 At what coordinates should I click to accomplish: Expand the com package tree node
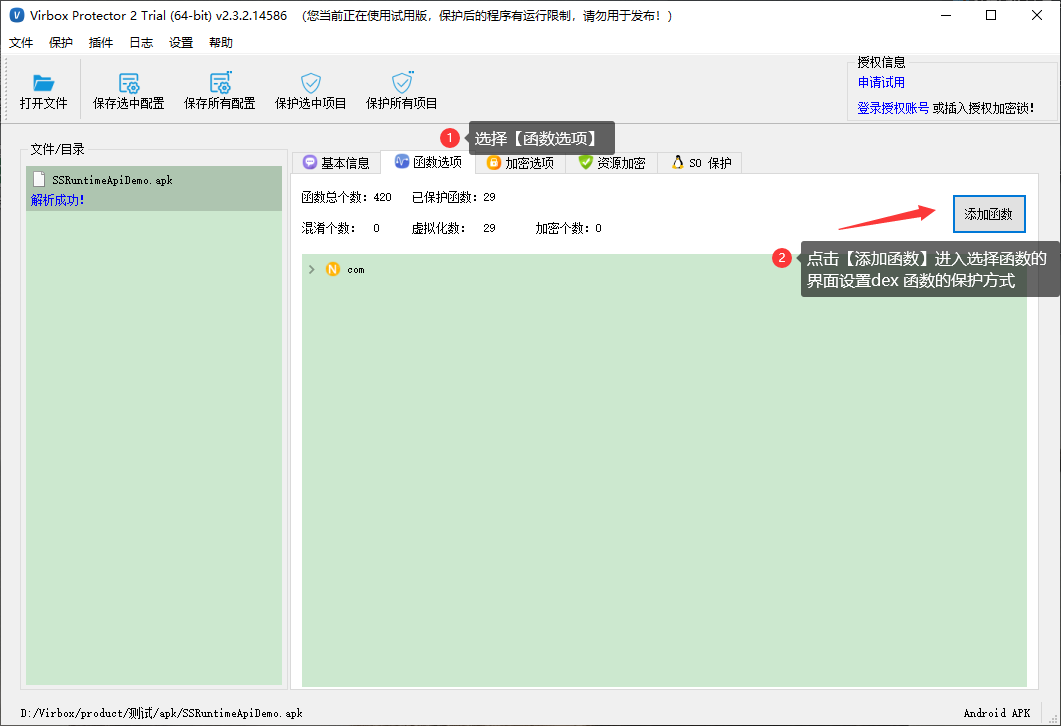pos(311,269)
